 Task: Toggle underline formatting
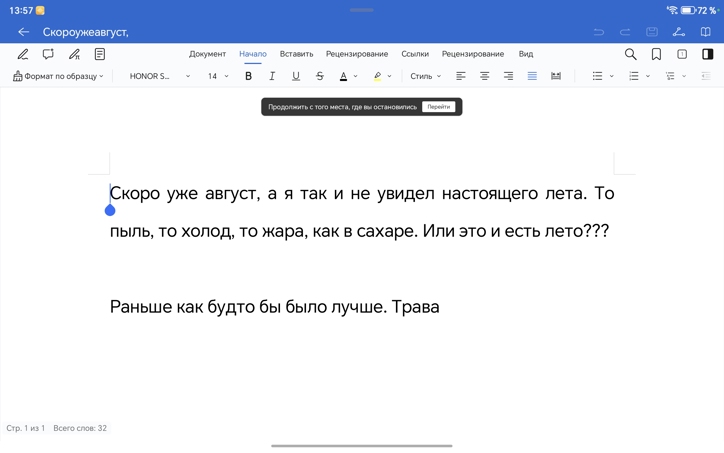[x=295, y=76]
